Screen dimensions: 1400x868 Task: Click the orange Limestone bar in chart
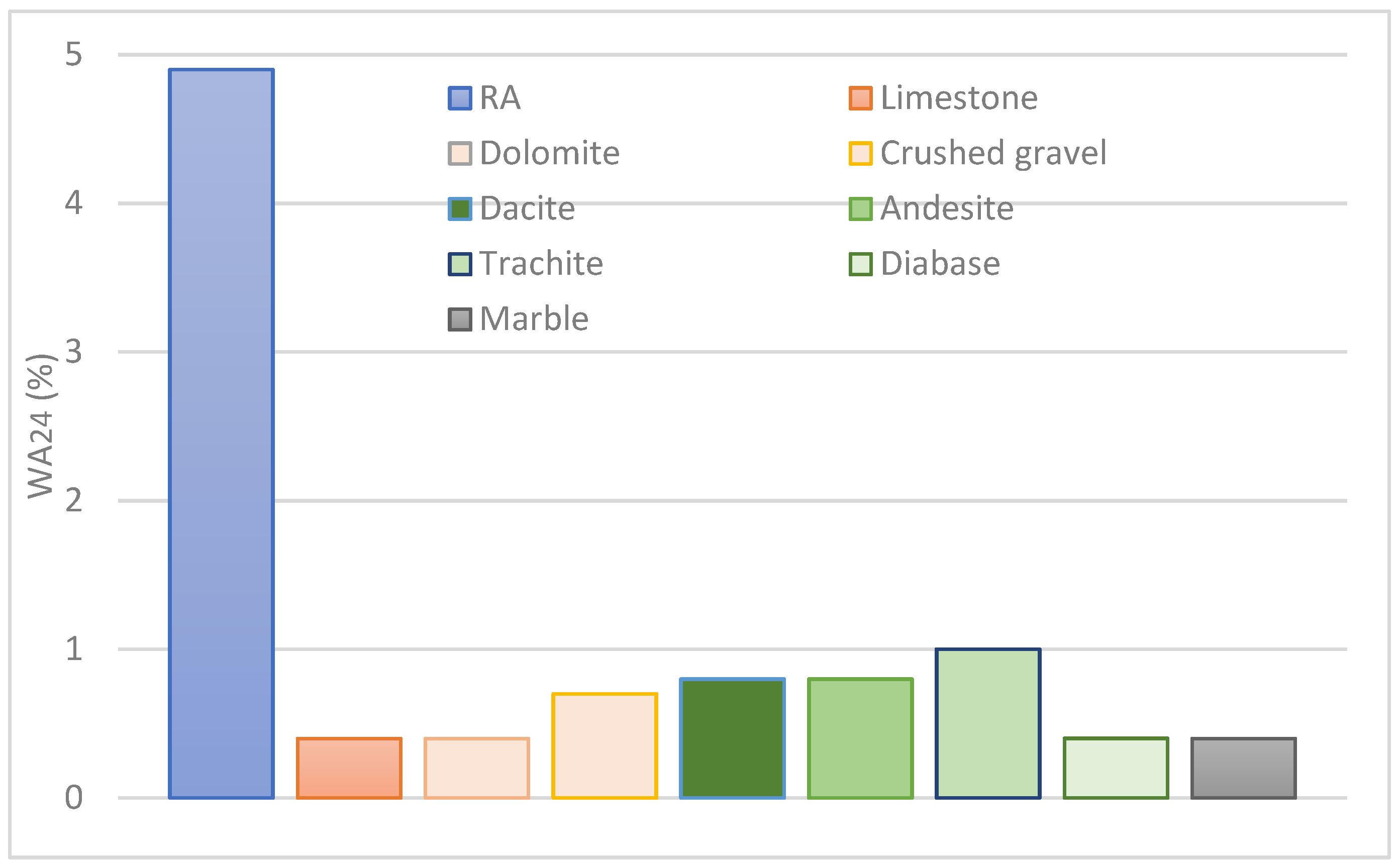point(349,768)
